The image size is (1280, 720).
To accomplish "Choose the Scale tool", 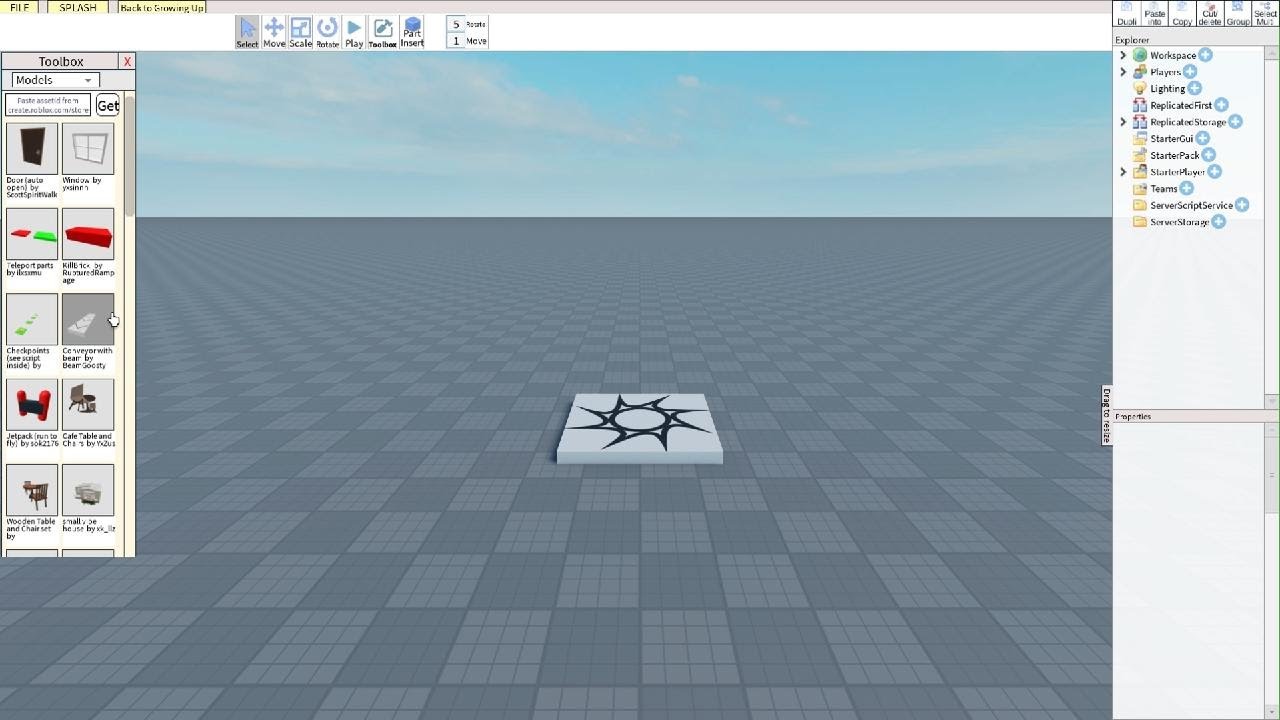I will (301, 32).
